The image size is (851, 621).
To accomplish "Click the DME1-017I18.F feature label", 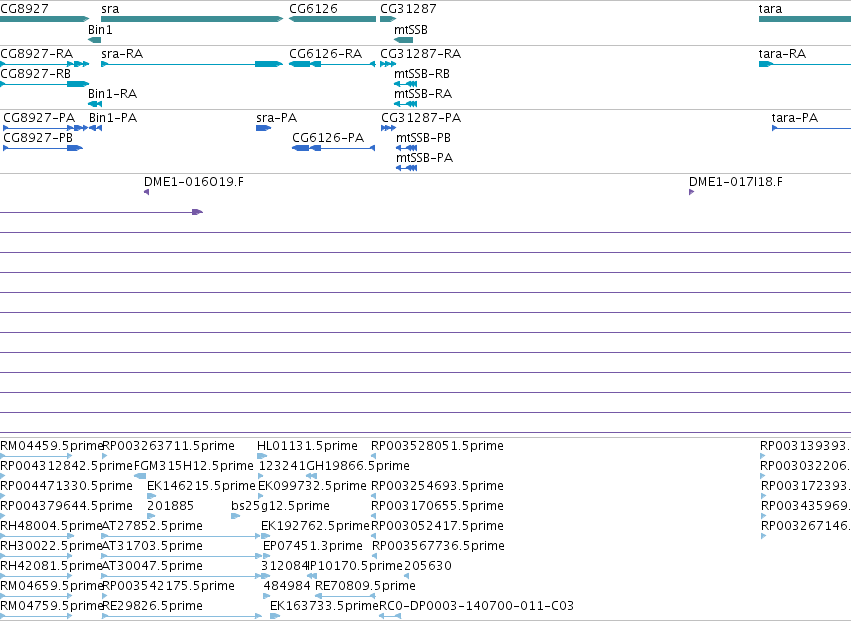I will pyautogui.click(x=736, y=182).
